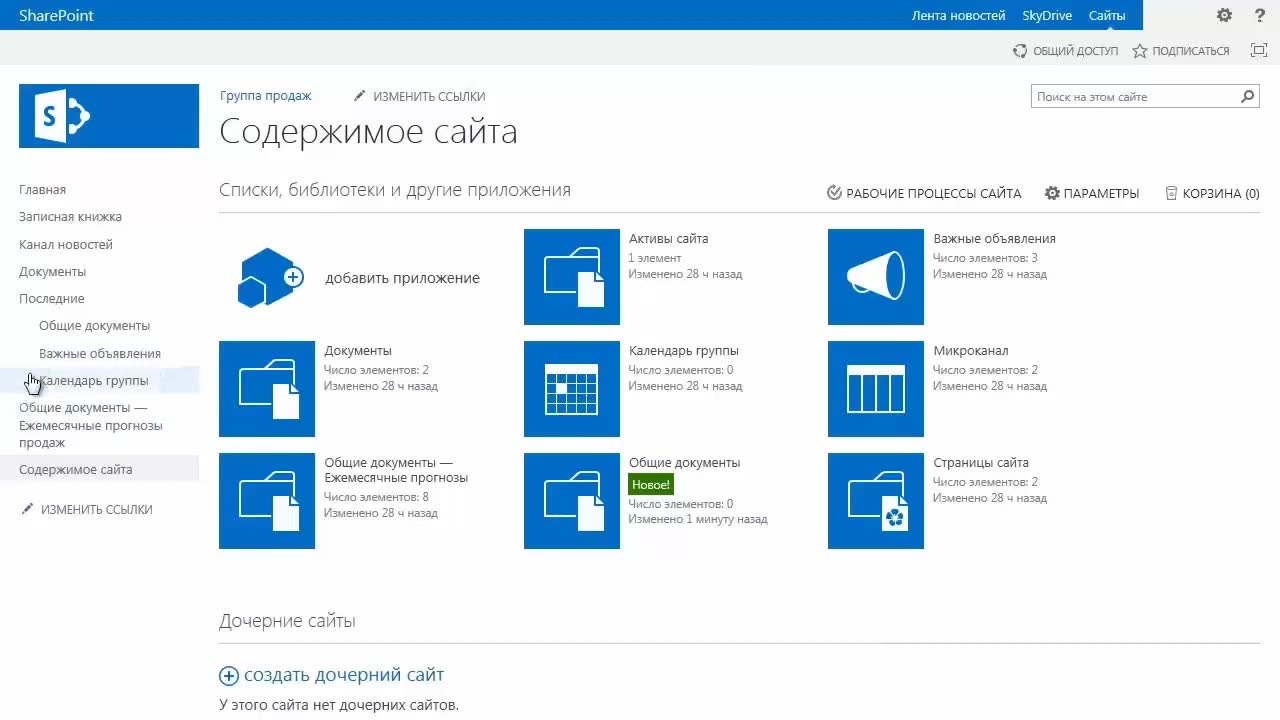The height and width of the screenshot is (720, 1280).
Task: Open Календарь группы under Последние
Action: tap(93, 380)
